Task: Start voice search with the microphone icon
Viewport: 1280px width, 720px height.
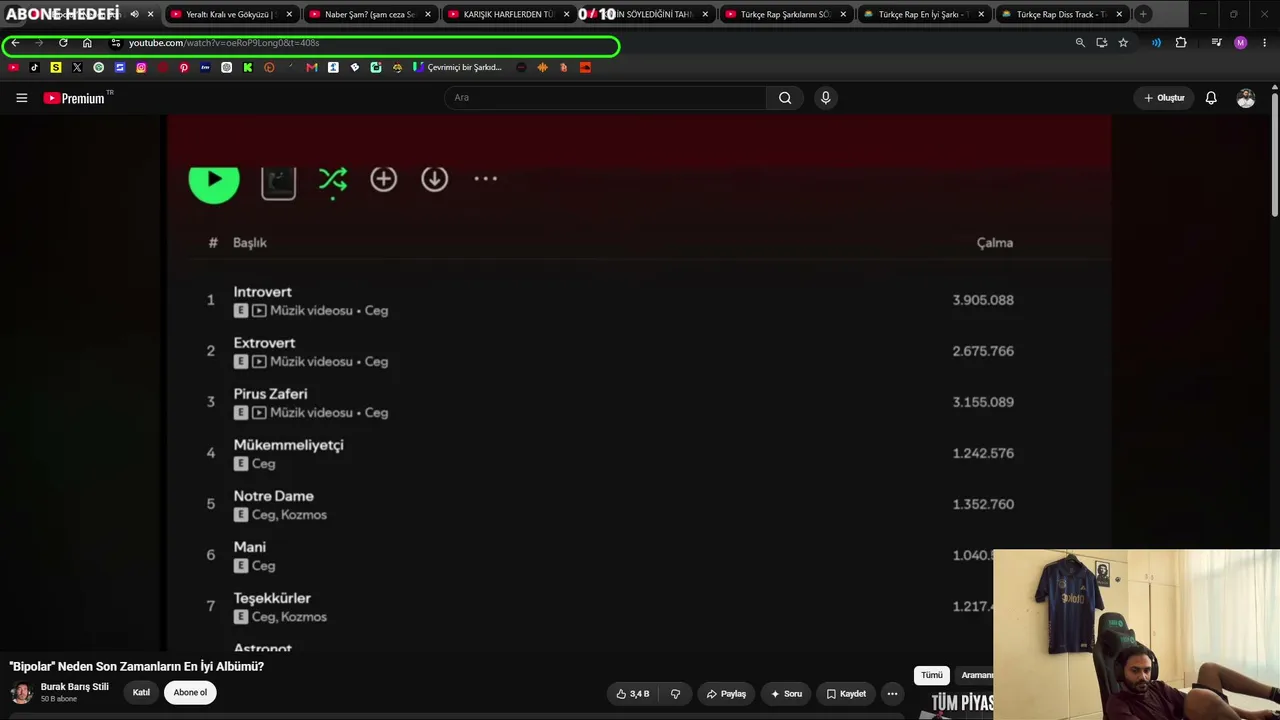Action: [825, 97]
